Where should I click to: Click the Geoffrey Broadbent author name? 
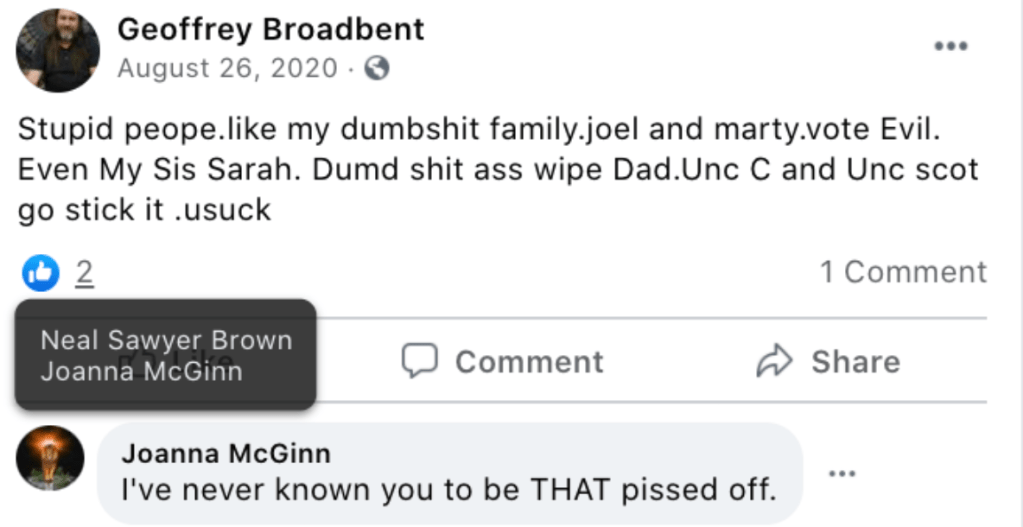(271, 30)
